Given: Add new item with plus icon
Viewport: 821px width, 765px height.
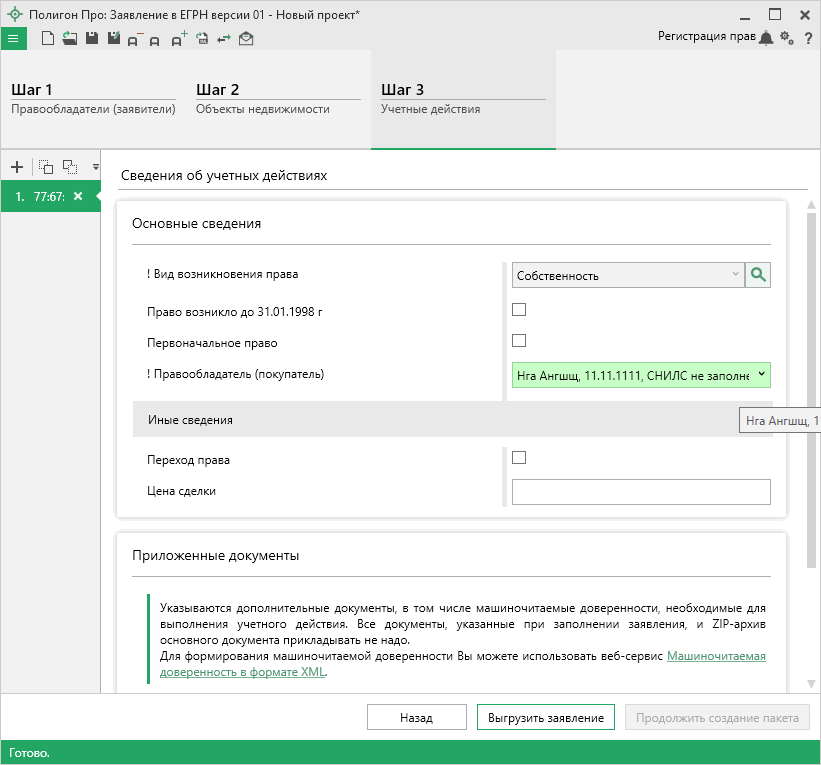Looking at the screenshot, I should [x=16, y=167].
